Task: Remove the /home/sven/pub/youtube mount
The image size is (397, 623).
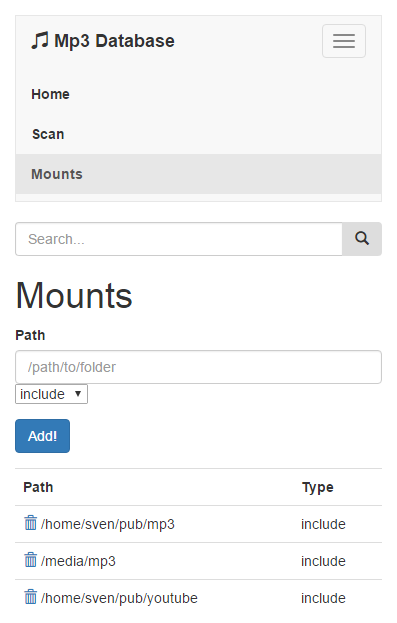Action: click(x=31, y=597)
